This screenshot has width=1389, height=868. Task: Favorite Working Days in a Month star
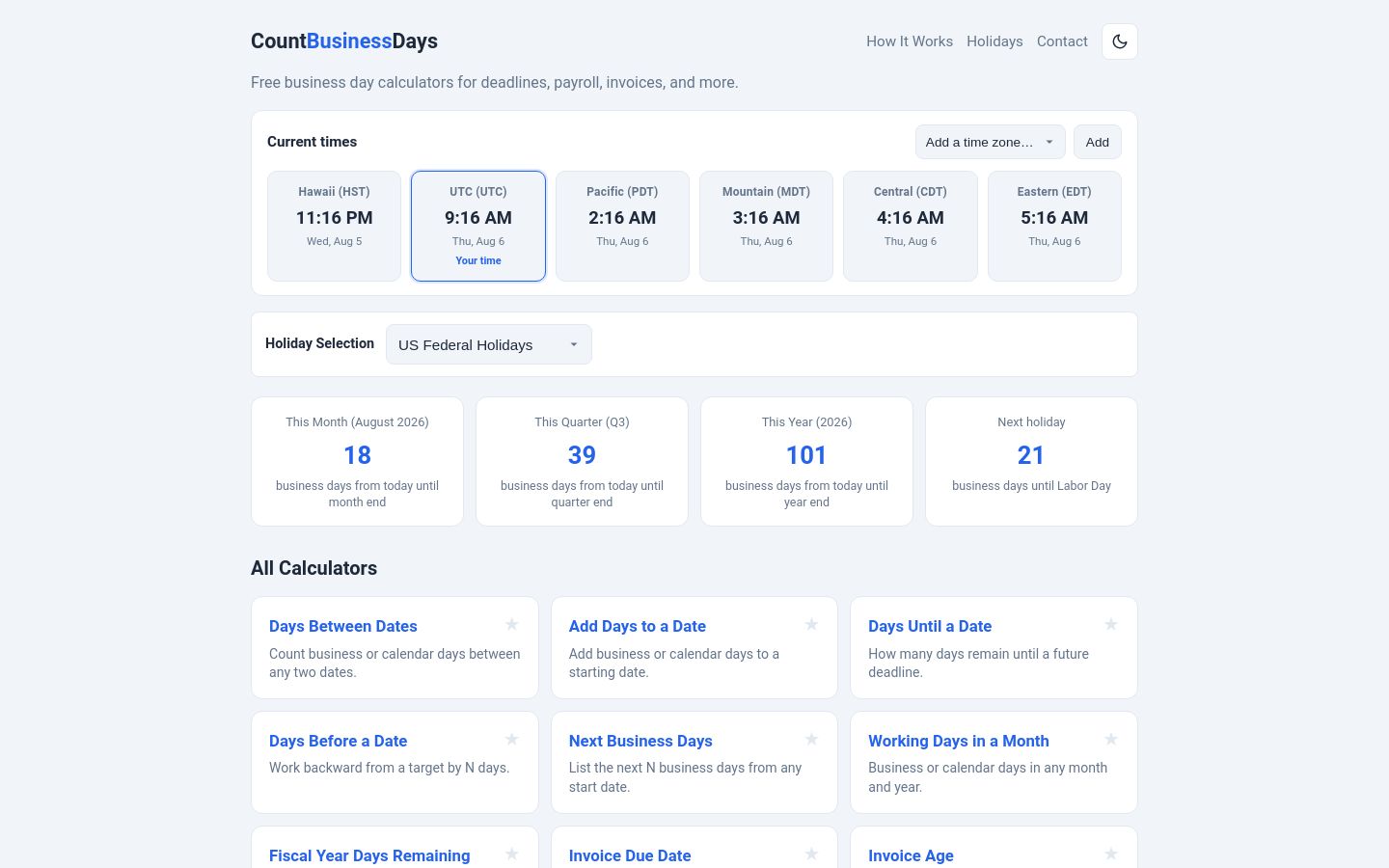coord(1111,740)
